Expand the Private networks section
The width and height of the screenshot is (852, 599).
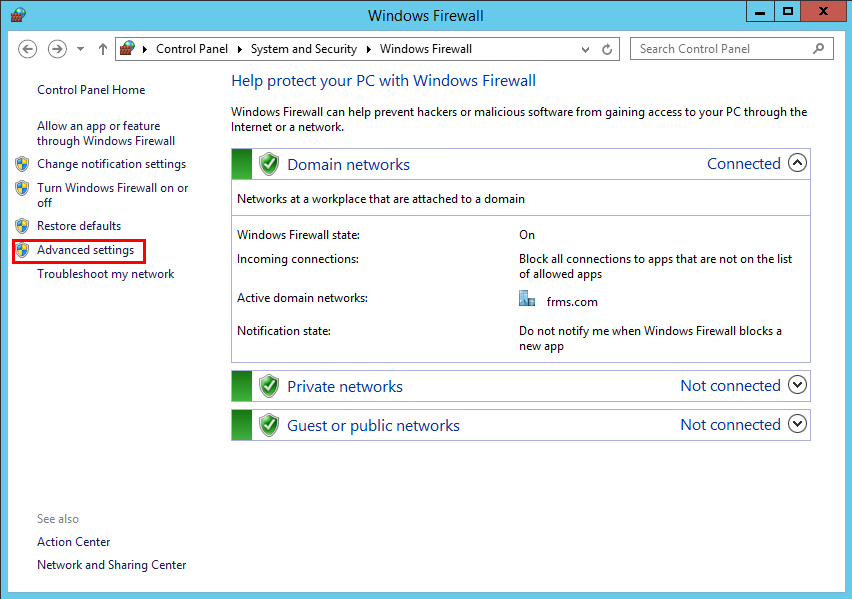pyautogui.click(x=797, y=385)
